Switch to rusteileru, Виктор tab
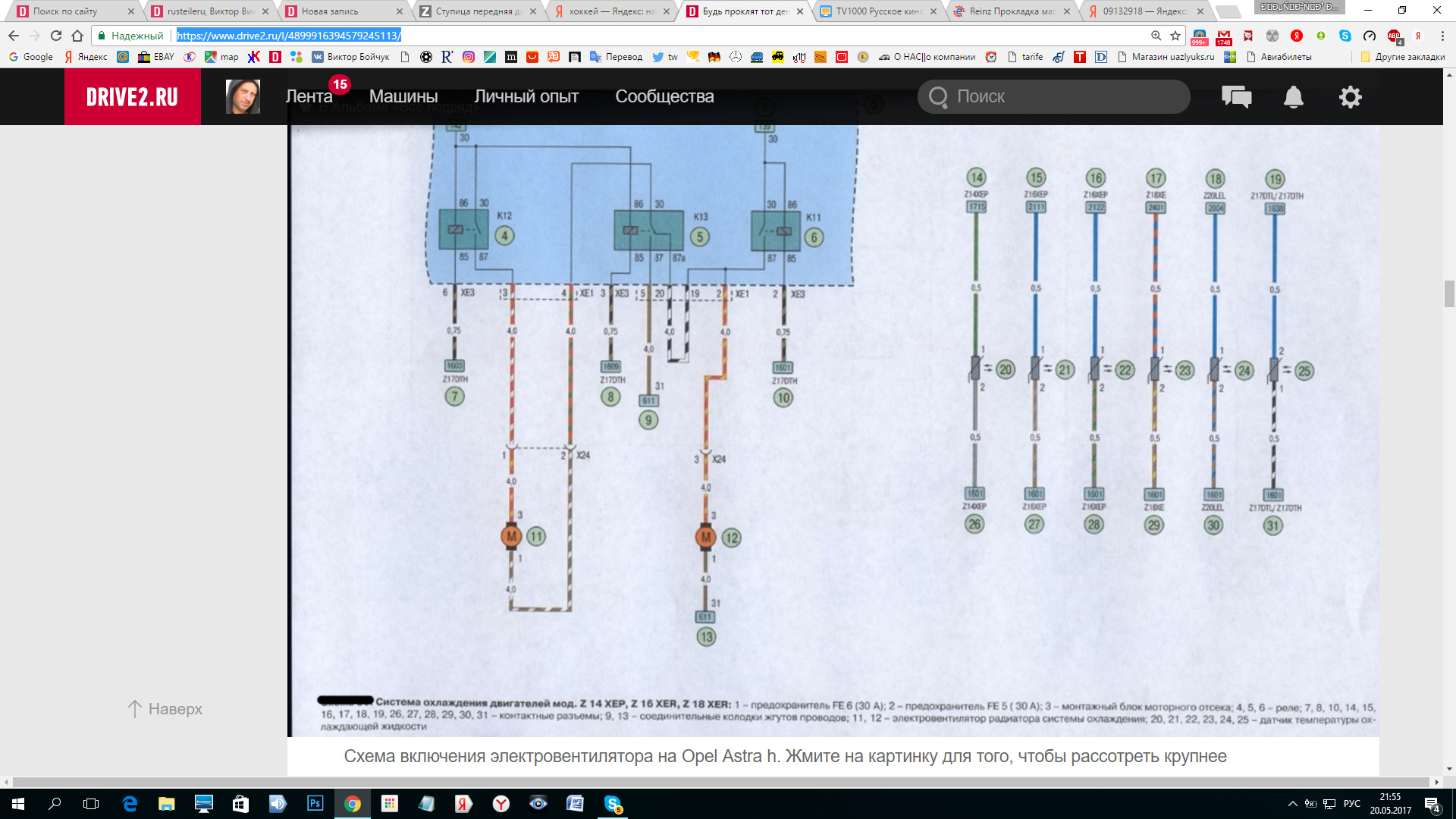 coord(210,11)
